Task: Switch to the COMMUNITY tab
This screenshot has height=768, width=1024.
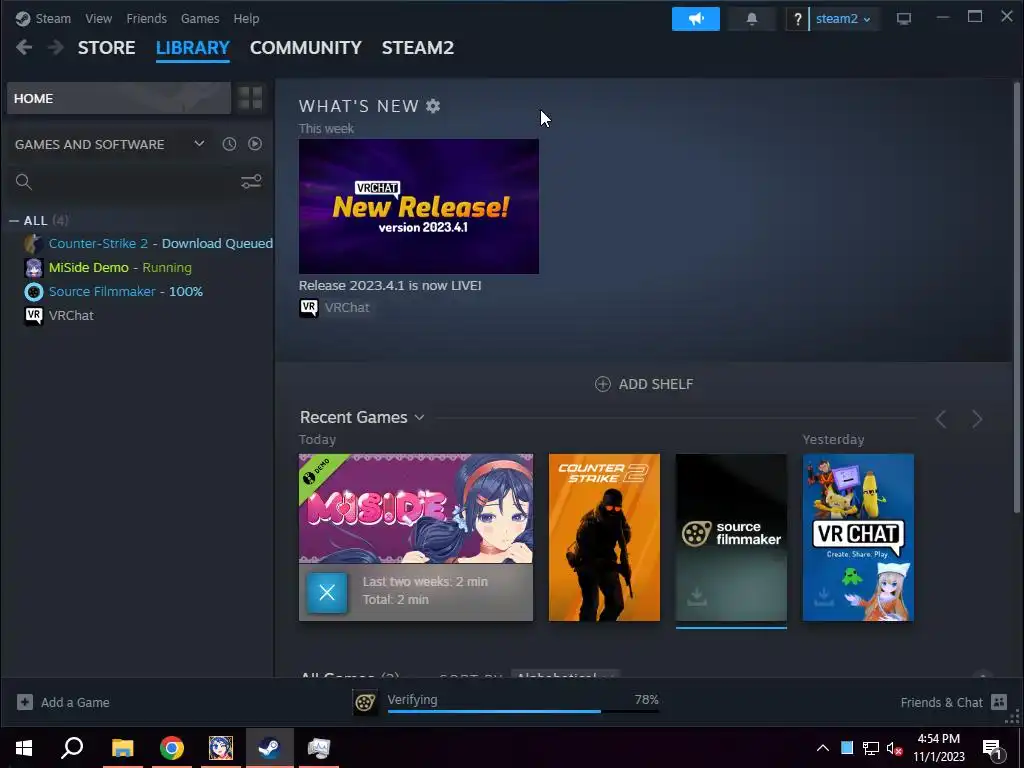Action: click(306, 48)
